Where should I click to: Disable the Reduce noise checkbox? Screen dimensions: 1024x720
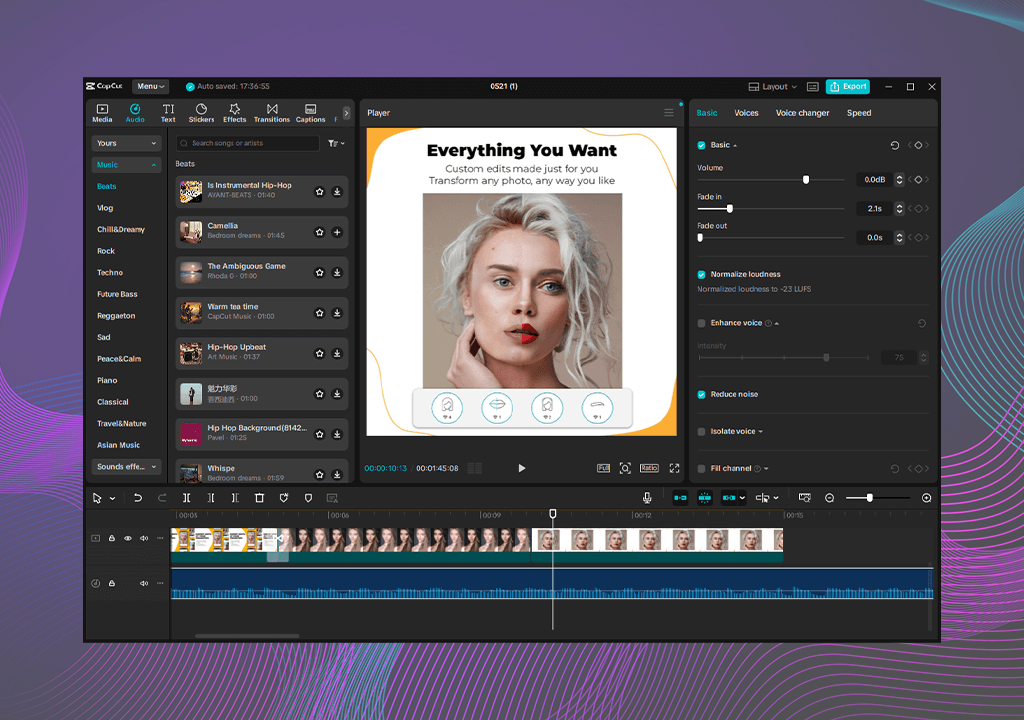(701, 395)
